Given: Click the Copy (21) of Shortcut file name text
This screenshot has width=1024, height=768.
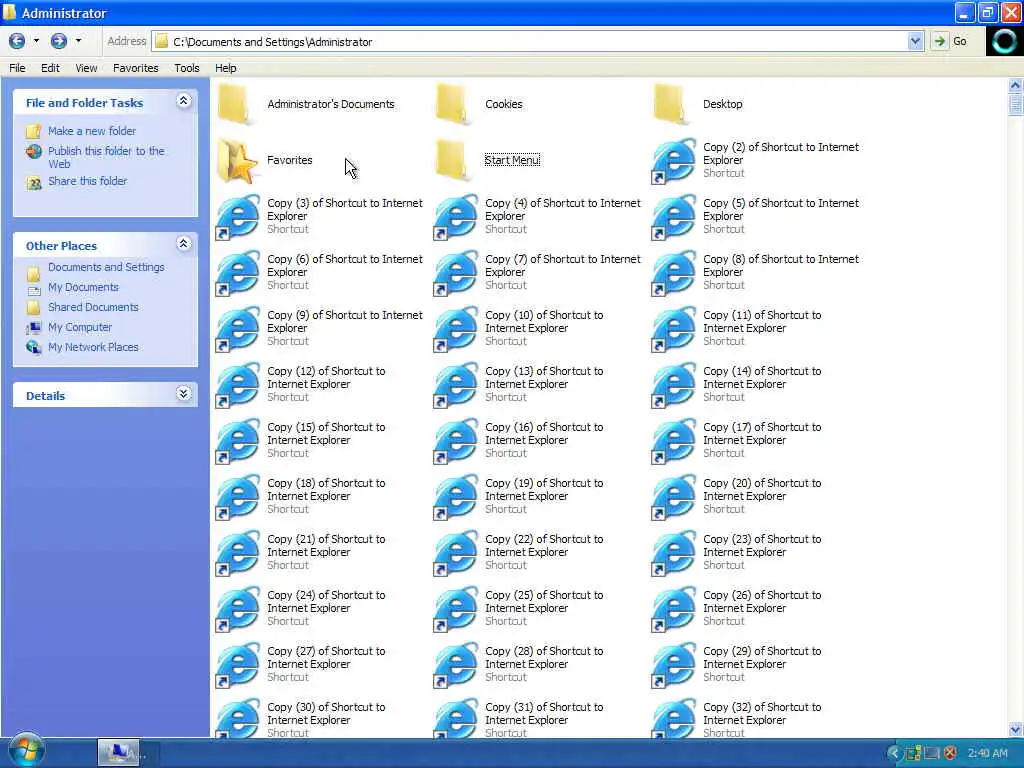Looking at the screenshot, I should pyautogui.click(x=326, y=545).
